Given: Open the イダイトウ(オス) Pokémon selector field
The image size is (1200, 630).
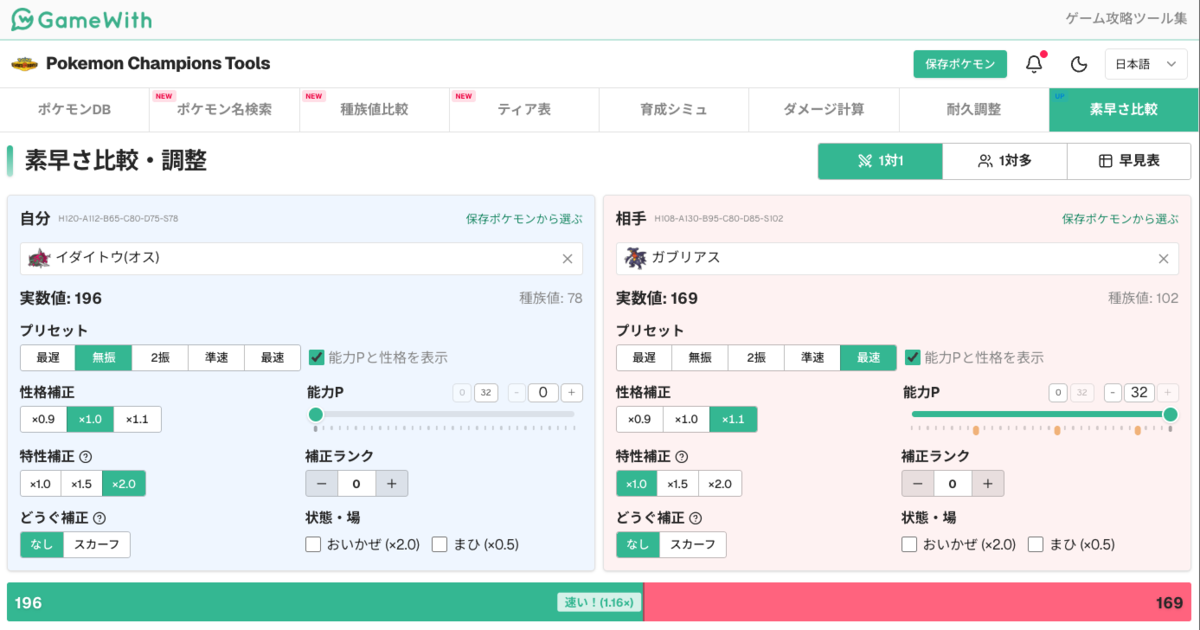Looking at the screenshot, I should 301,258.
